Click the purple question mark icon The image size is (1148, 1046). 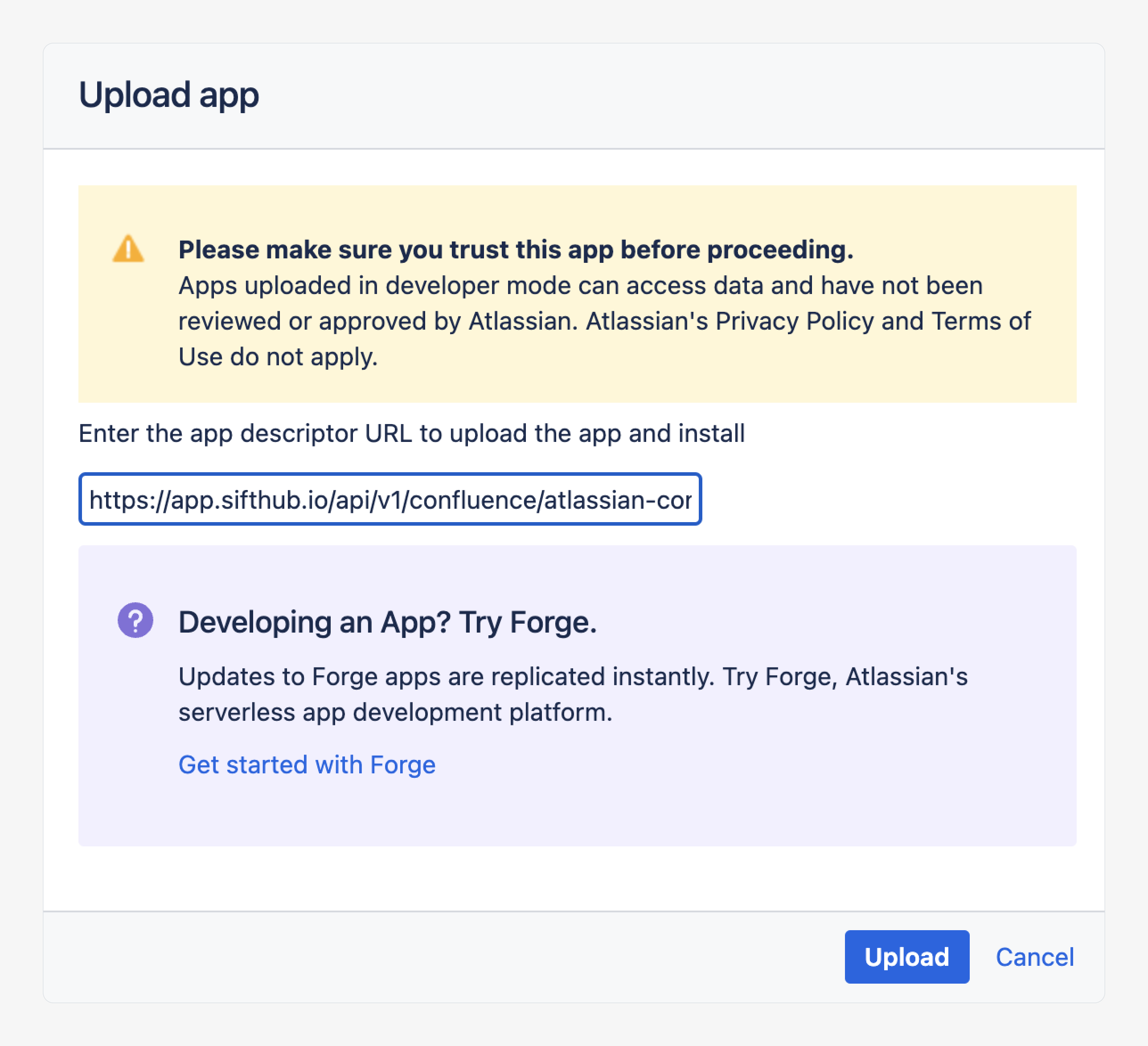click(135, 620)
